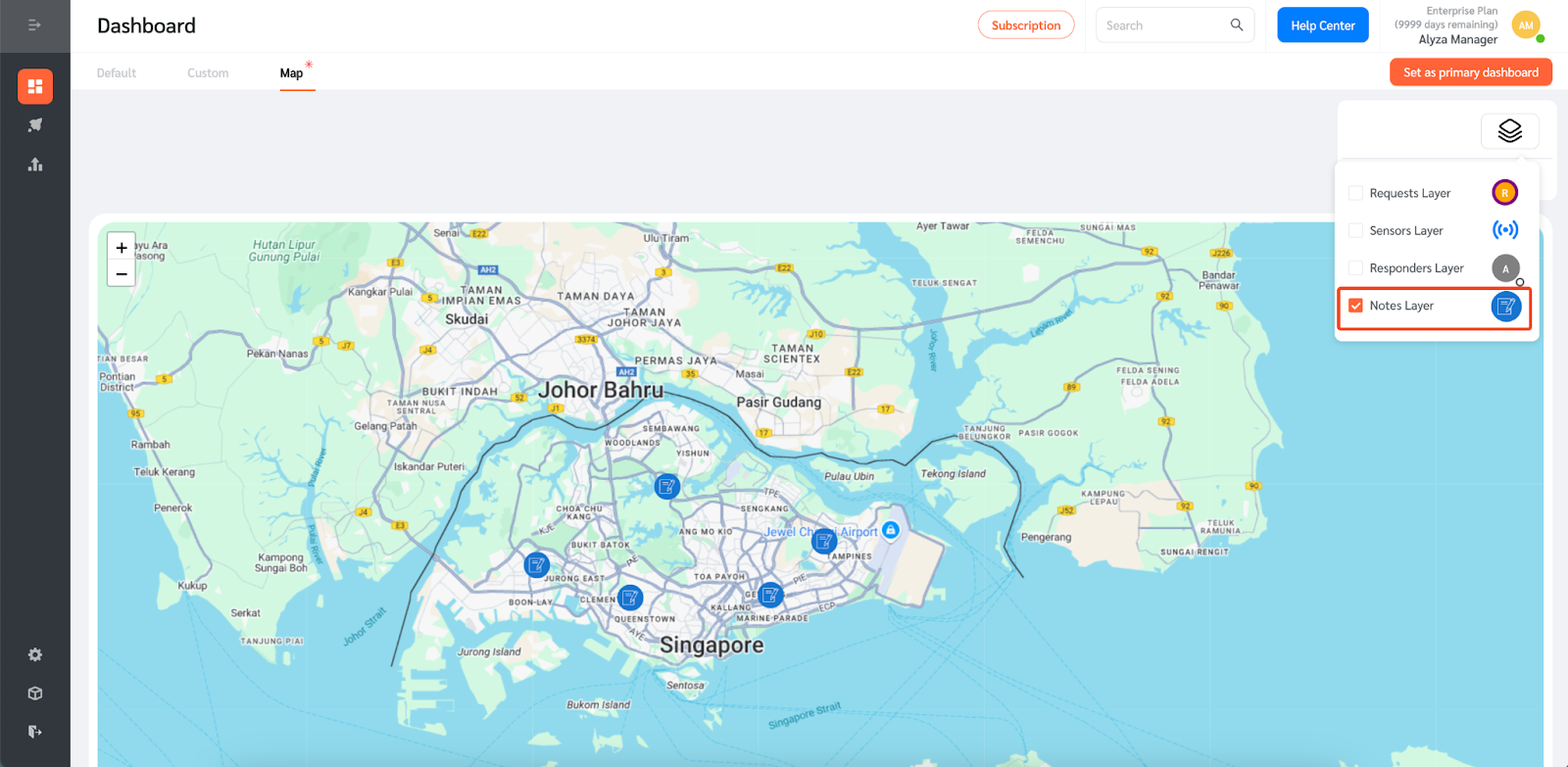Image resolution: width=1568 pixels, height=767 pixels.
Task: Click the Sensors Layer signal icon
Action: 1505,230
